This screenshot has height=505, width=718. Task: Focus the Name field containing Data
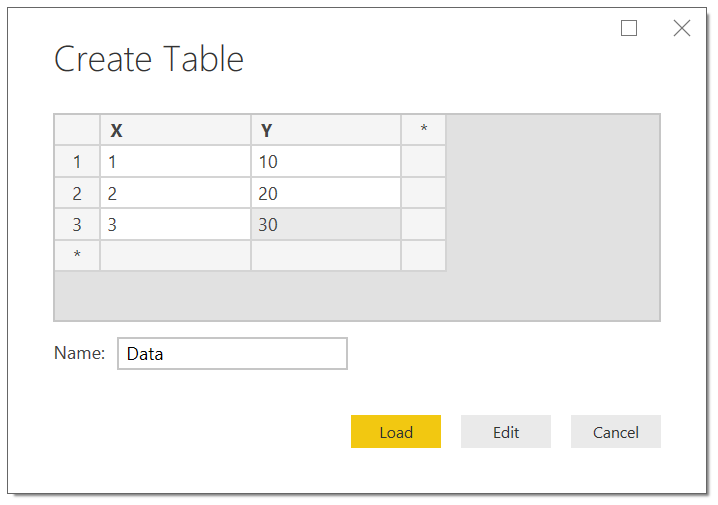(x=232, y=353)
